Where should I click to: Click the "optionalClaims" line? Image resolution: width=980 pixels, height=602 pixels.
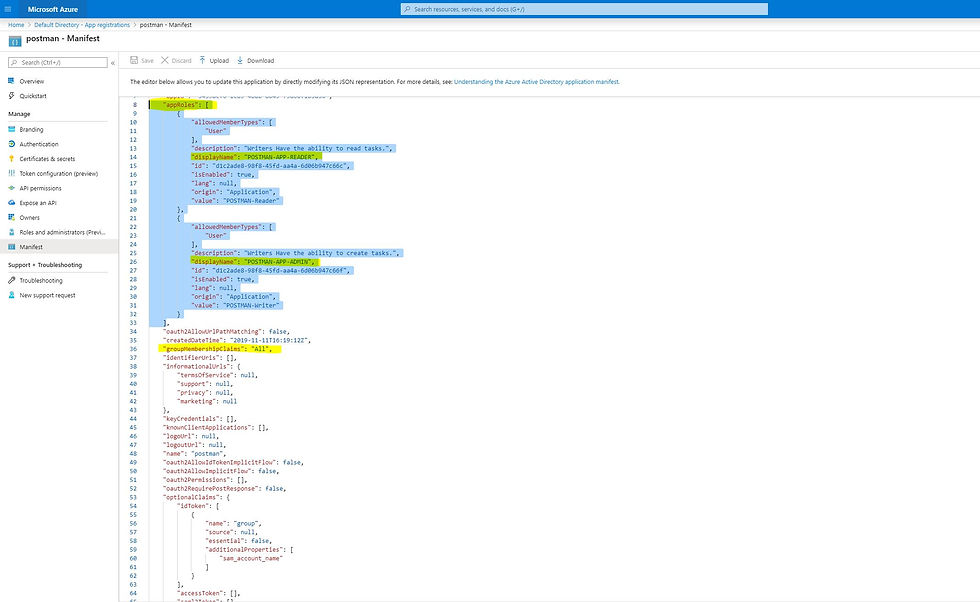196,497
